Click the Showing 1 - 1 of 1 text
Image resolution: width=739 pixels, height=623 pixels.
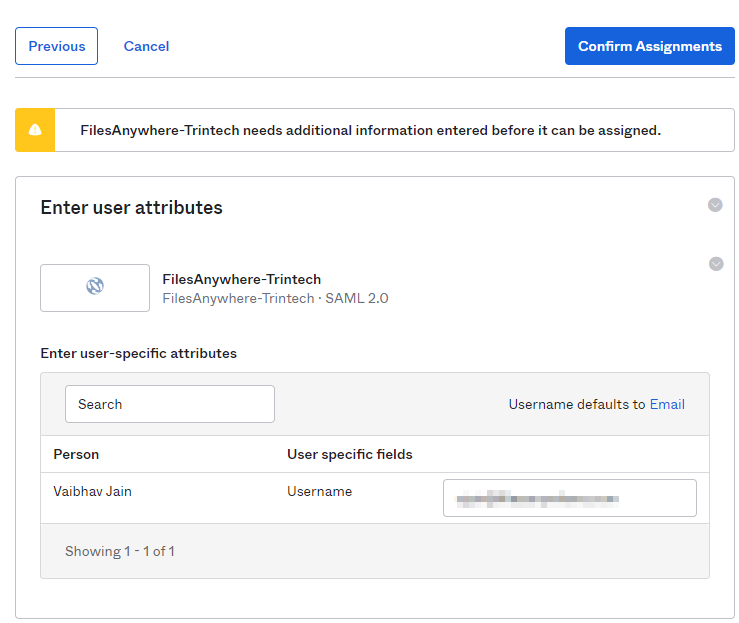pyautogui.click(x=120, y=551)
